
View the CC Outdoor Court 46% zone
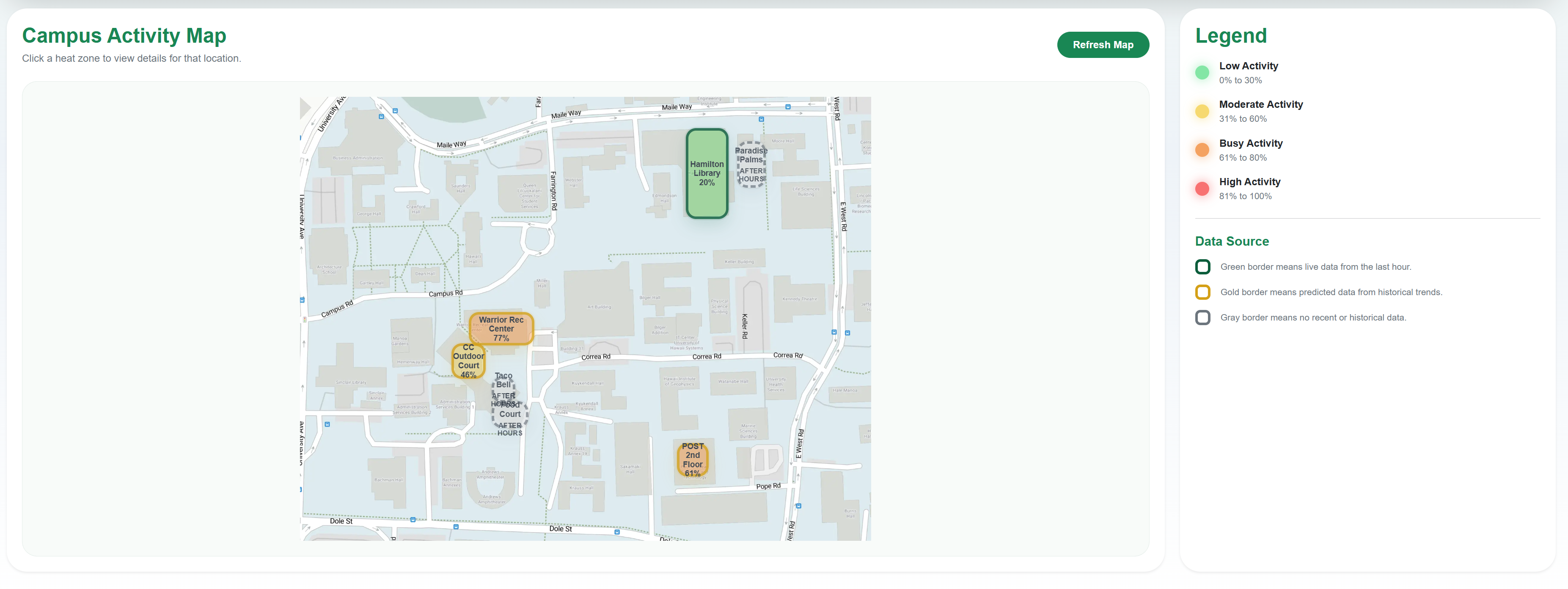(x=468, y=362)
